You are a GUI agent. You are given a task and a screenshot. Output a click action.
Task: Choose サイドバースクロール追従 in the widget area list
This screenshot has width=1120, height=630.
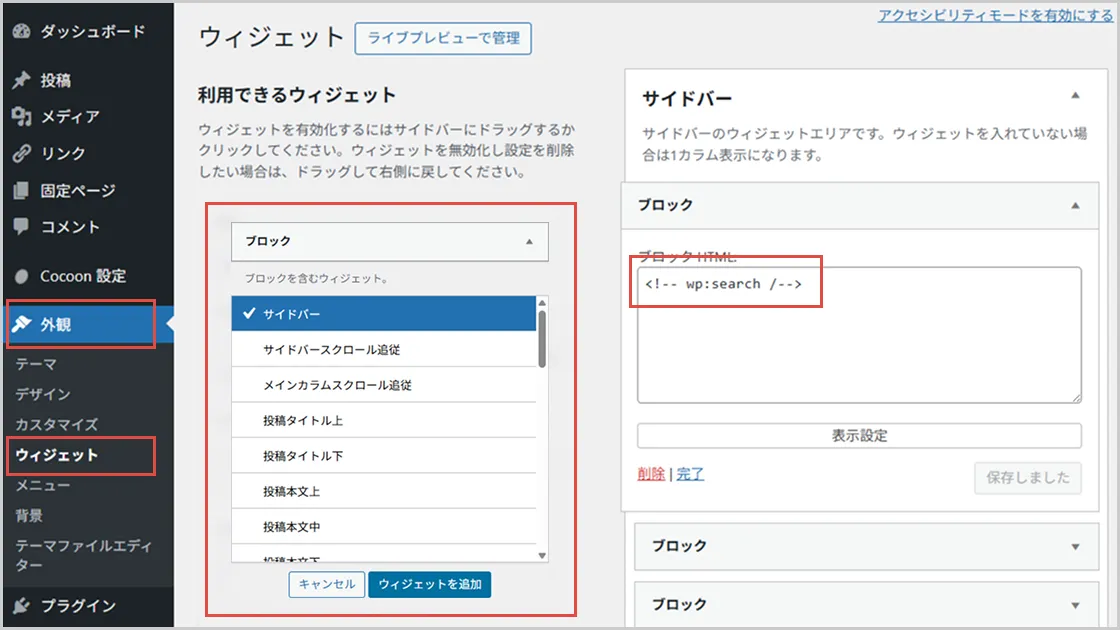coord(385,350)
